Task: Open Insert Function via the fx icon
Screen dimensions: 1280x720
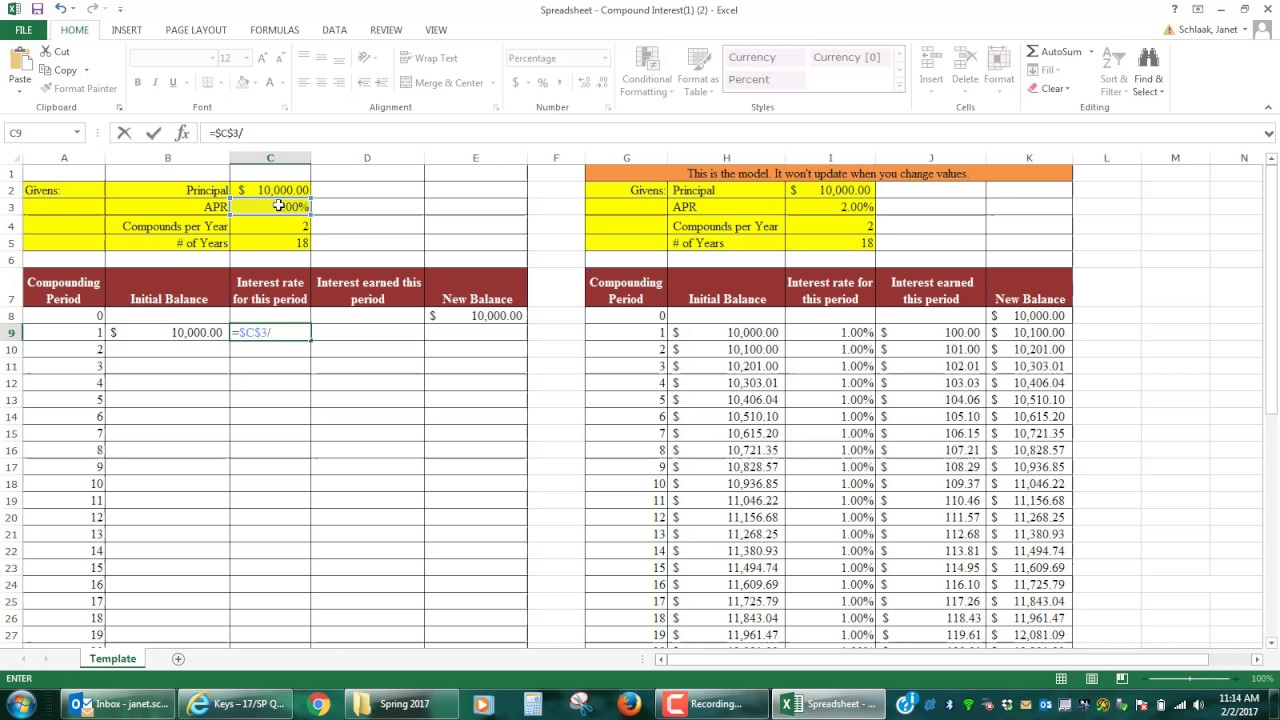Action: [182, 133]
